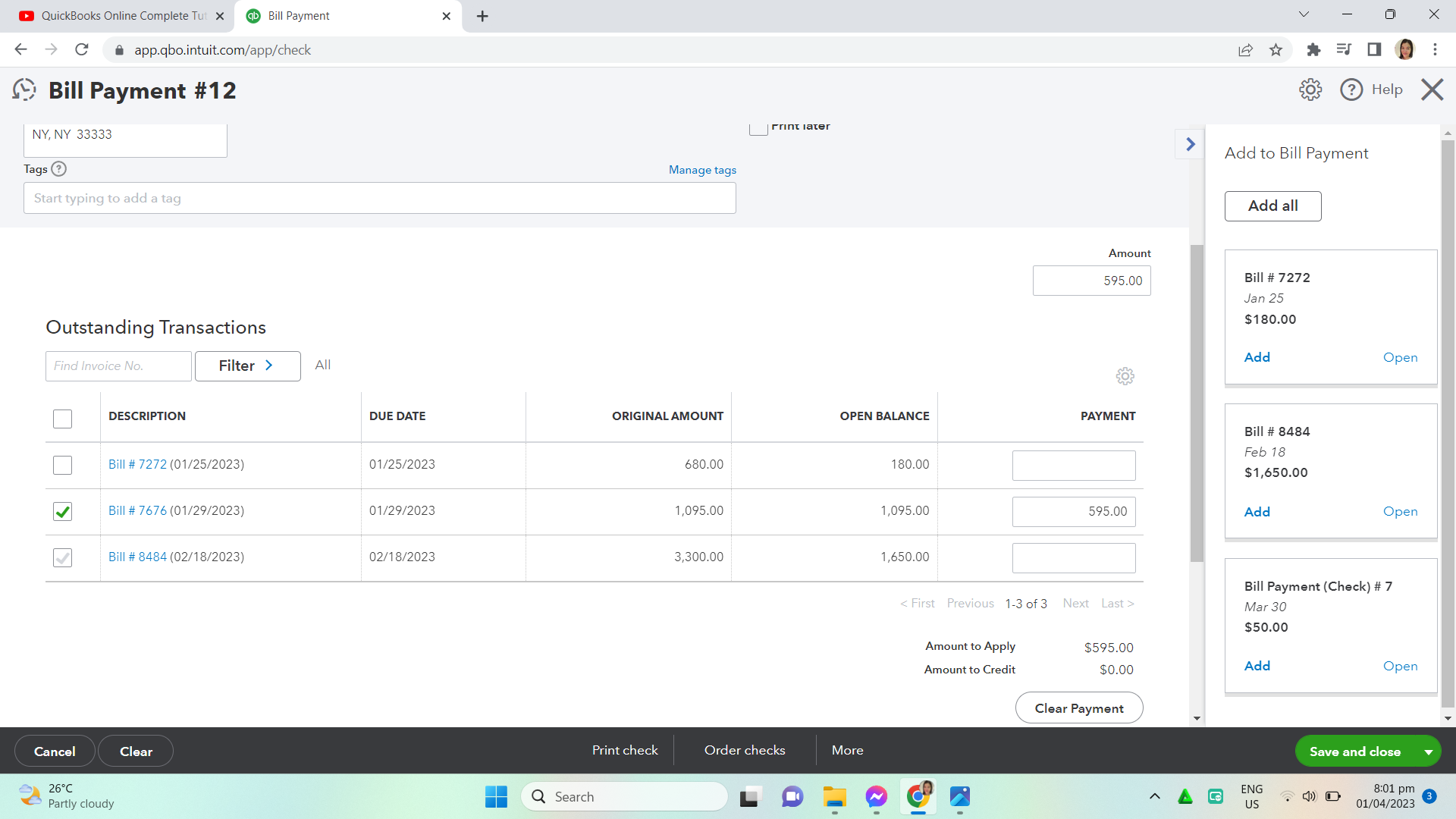
Task: Open the tab search dropdown
Action: pos(1304,14)
